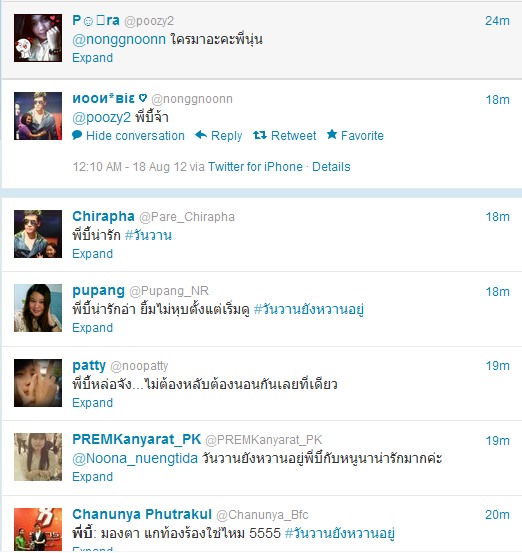
Task: Open the #วันวาน hashtag in Chirapha's tweet
Action: [148, 235]
